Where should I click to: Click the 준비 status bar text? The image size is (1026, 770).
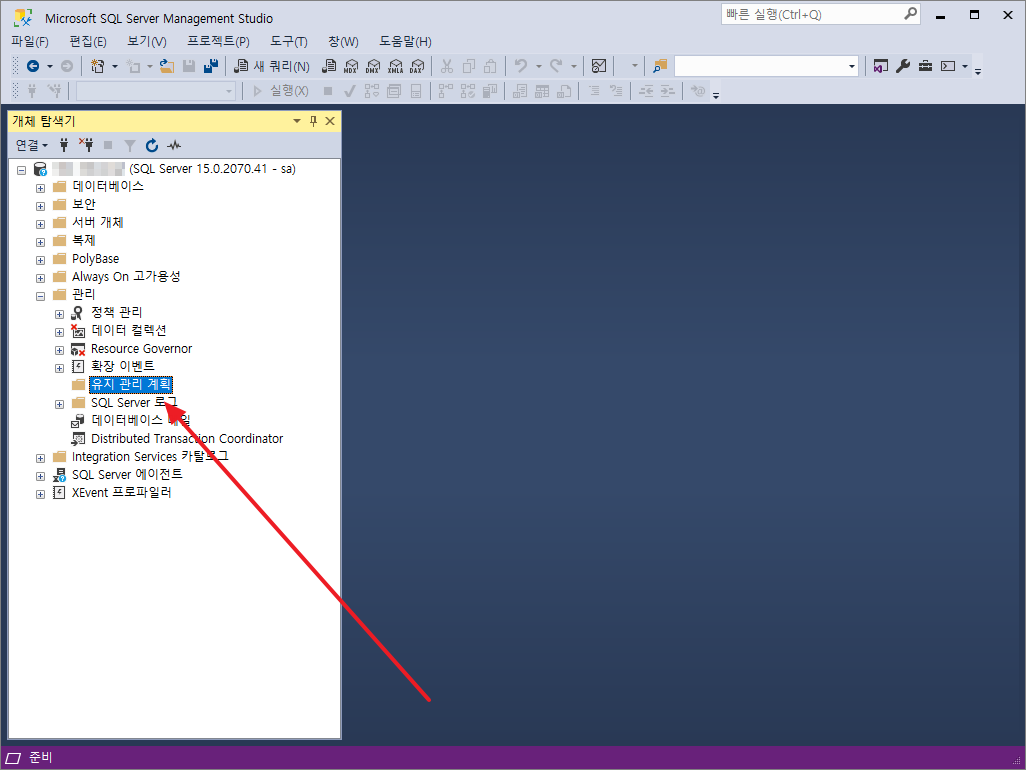click(x=41, y=758)
